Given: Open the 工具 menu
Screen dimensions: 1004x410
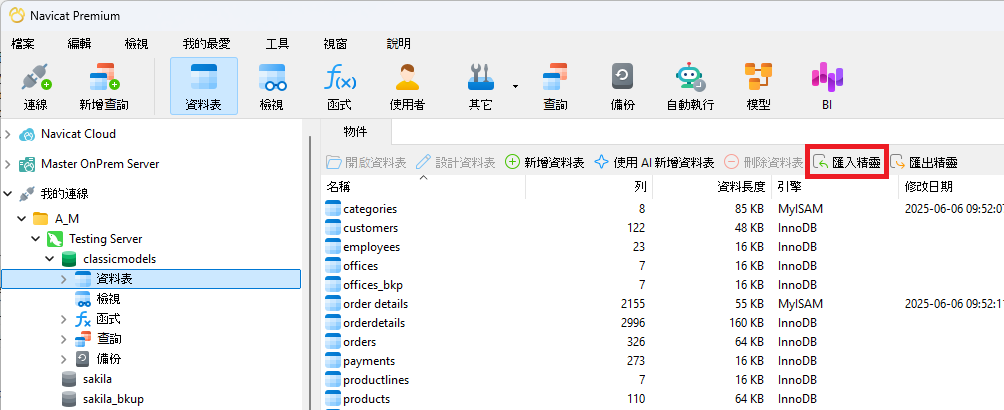Looking at the screenshot, I should pos(277,44).
